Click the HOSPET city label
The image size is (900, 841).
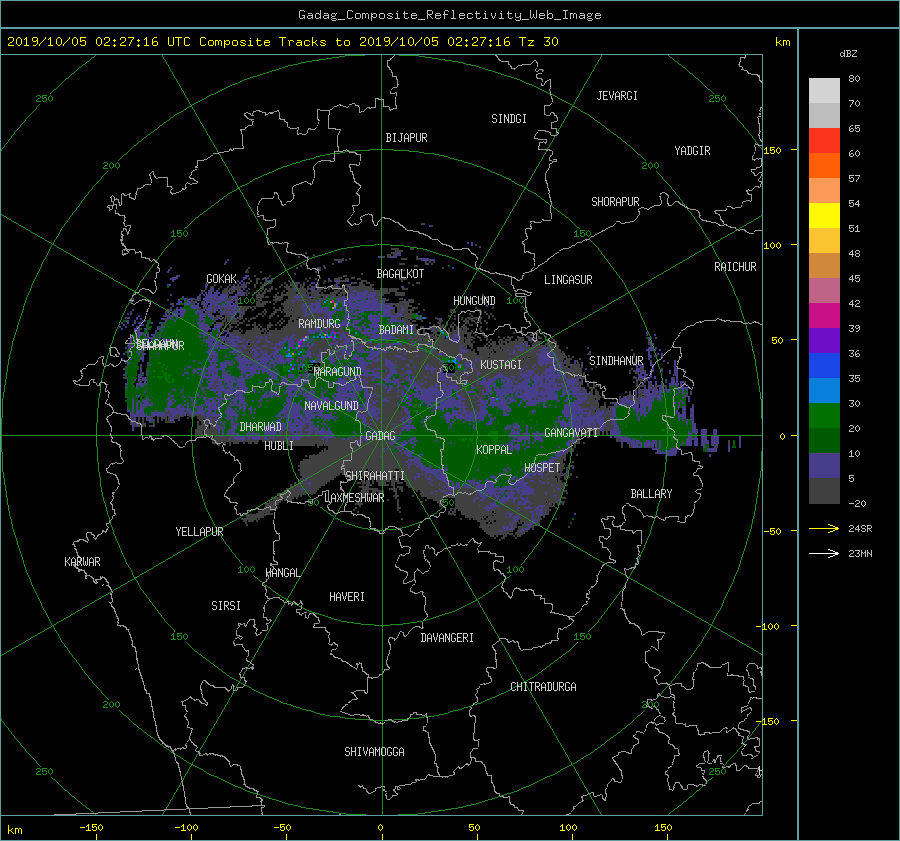(542, 468)
